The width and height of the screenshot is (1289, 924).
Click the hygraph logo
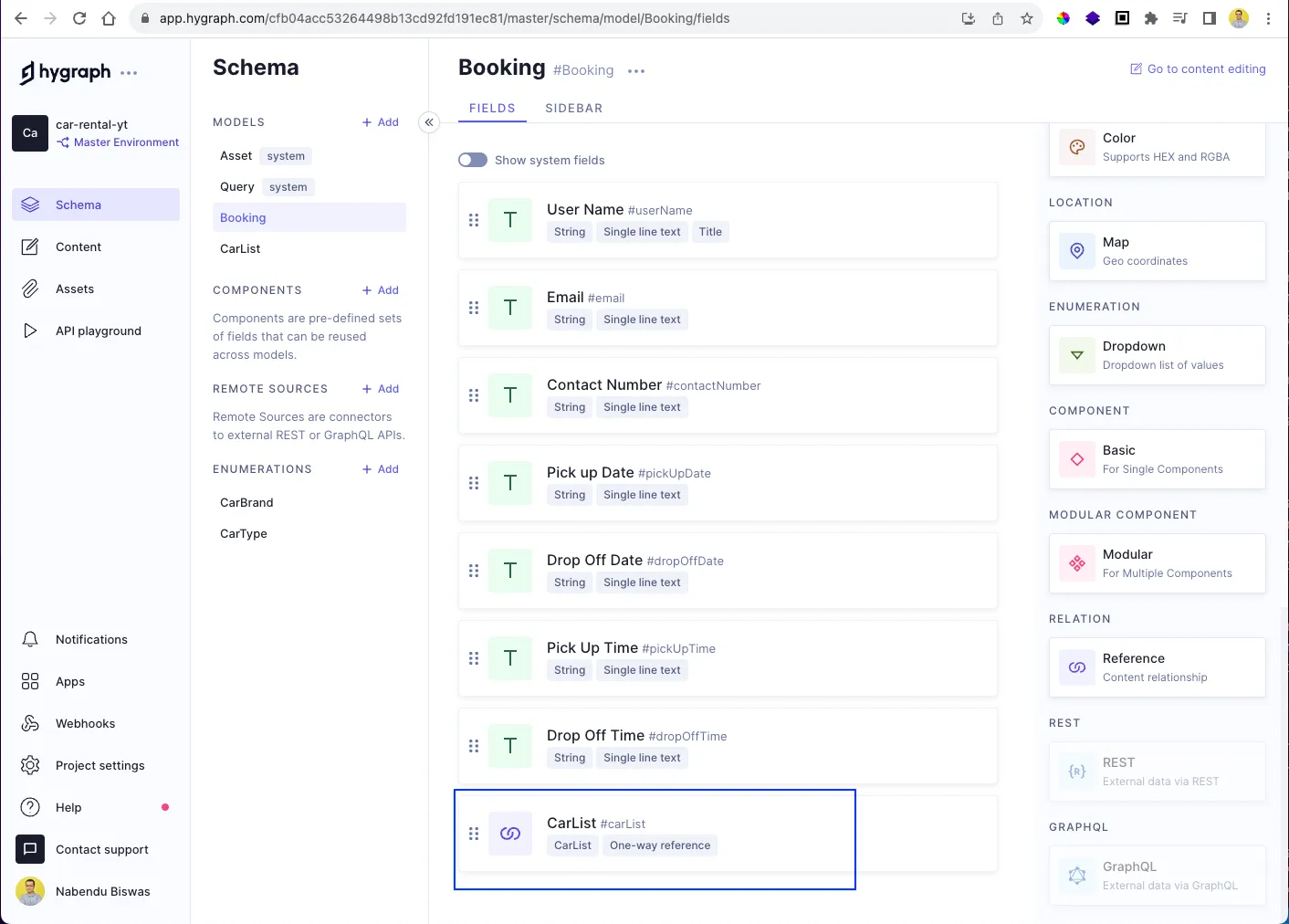pyautogui.click(x=65, y=72)
